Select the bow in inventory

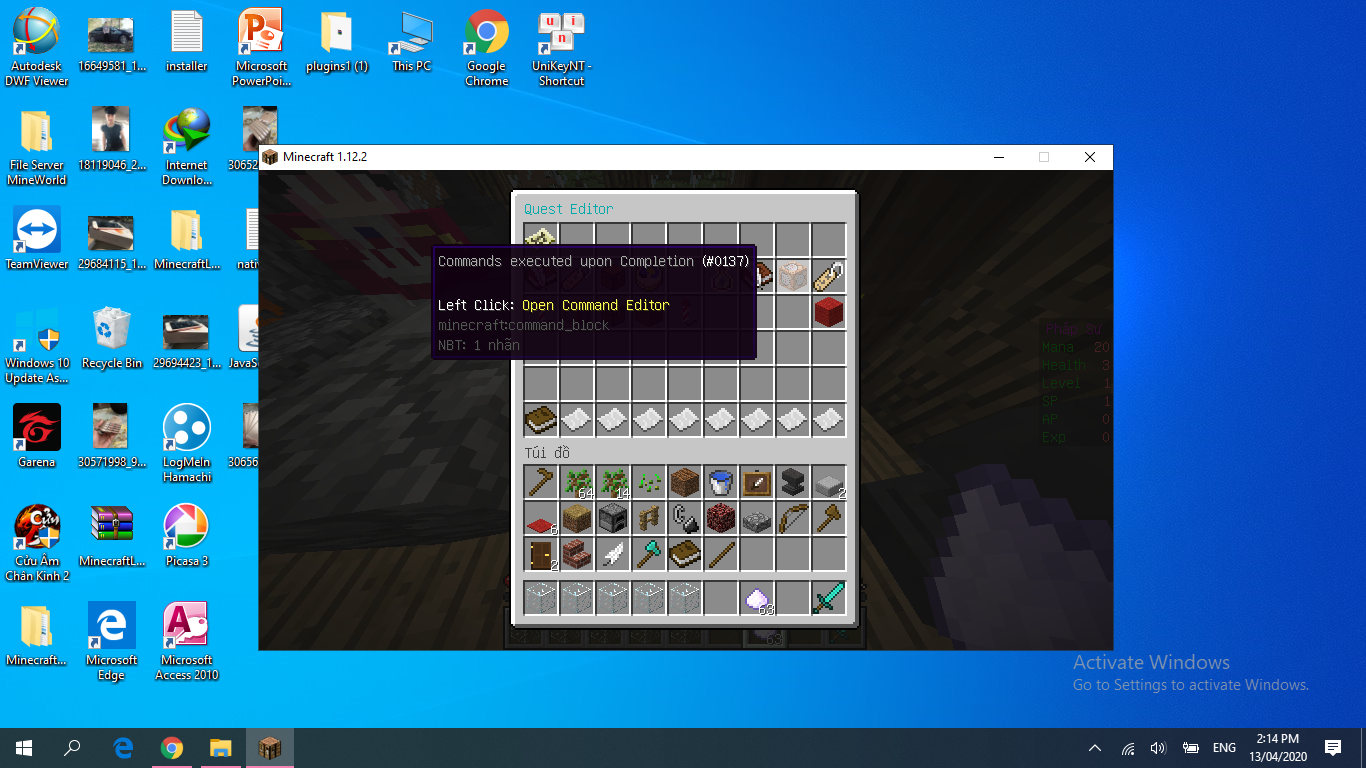tap(793, 518)
